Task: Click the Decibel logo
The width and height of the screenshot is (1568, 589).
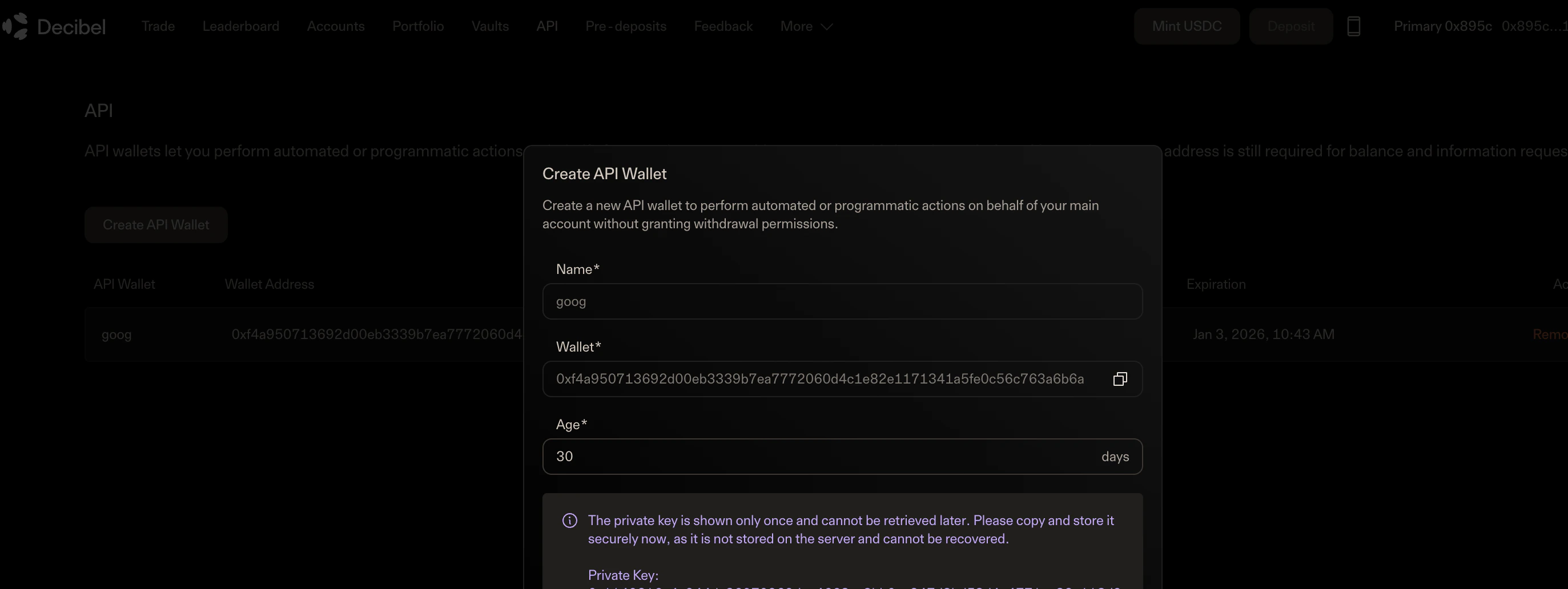Action: (55, 26)
